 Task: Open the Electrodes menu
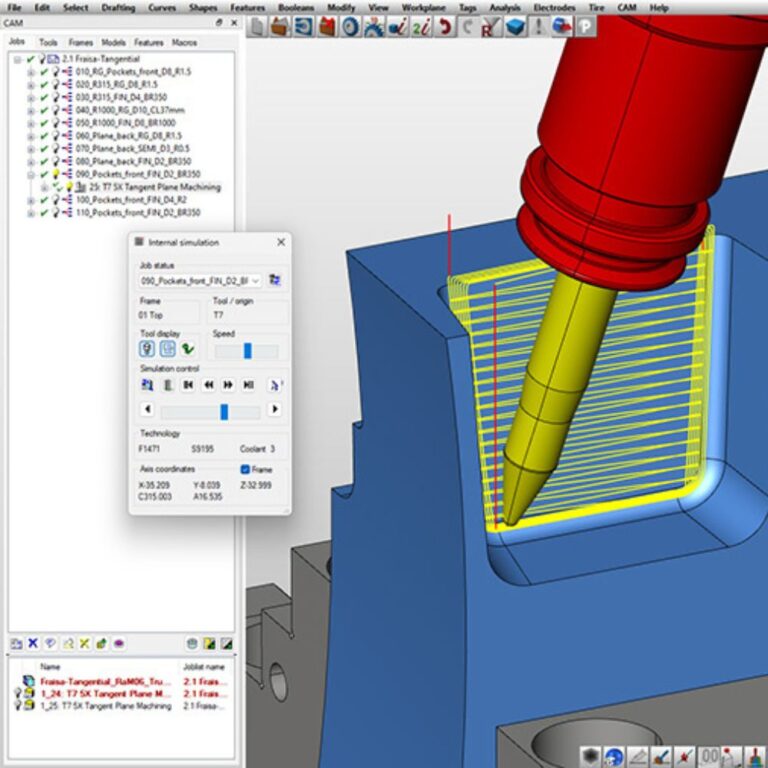pyautogui.click(x=553, y=7)
